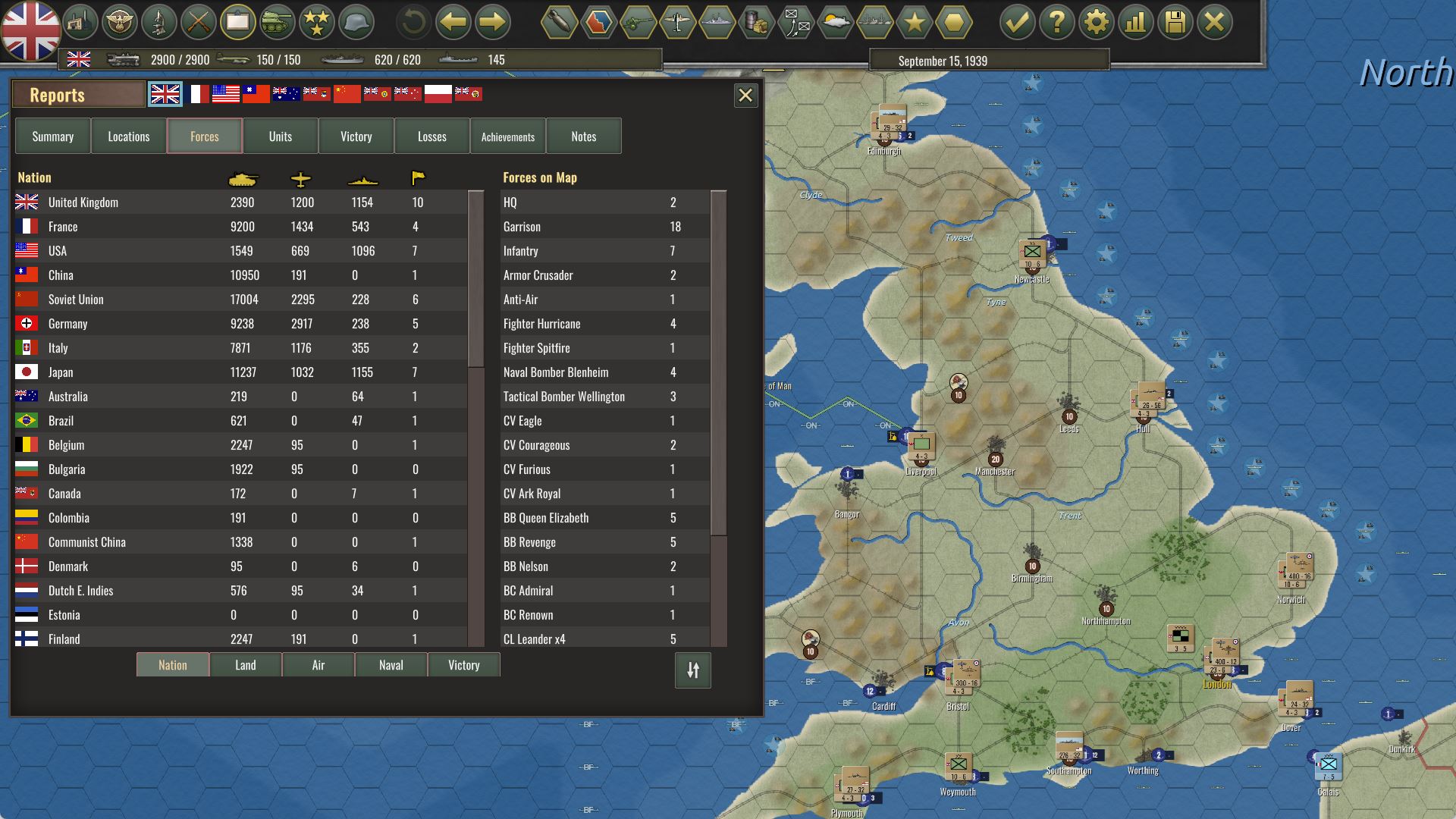Click the save game floppy disk icon
1456x819 pixels.
[1175, 23]
